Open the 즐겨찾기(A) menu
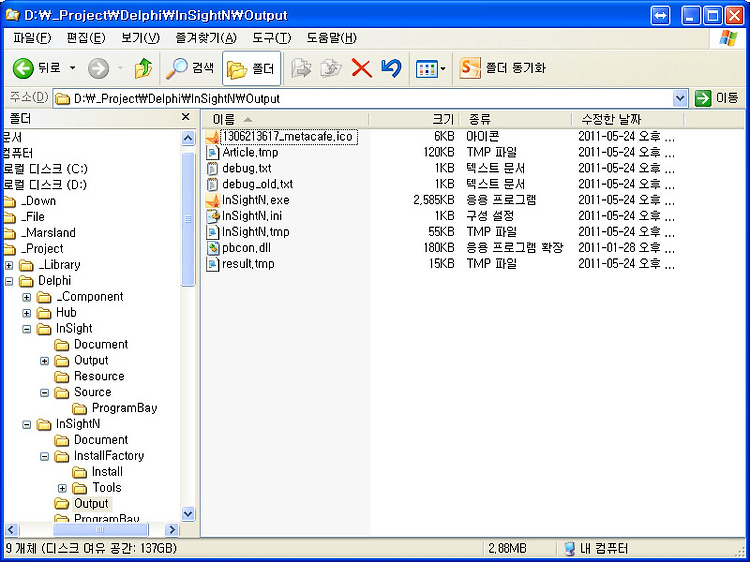 click(206, 38)
